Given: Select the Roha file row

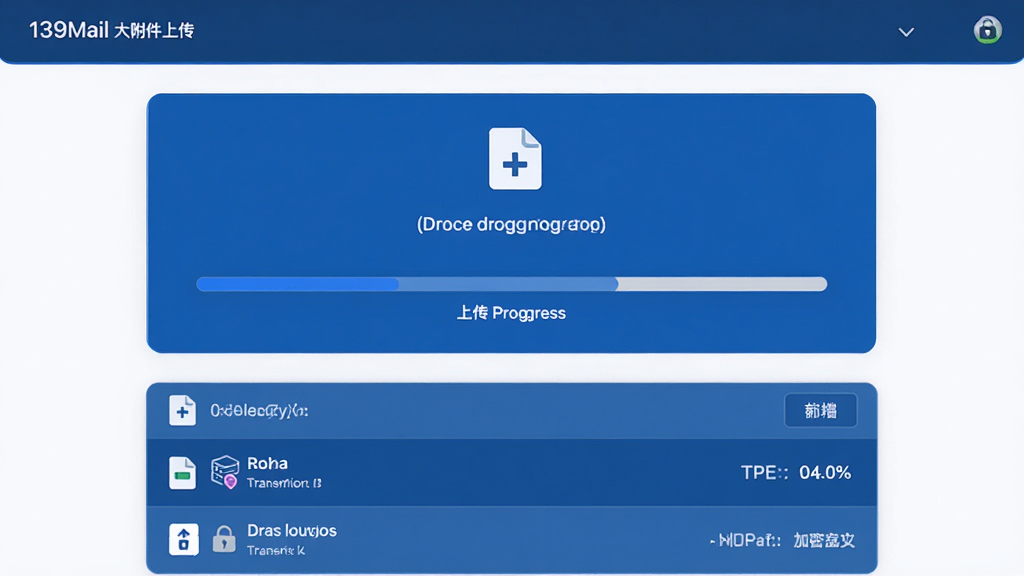Looking at the screenshot, I should click(511, 473).
